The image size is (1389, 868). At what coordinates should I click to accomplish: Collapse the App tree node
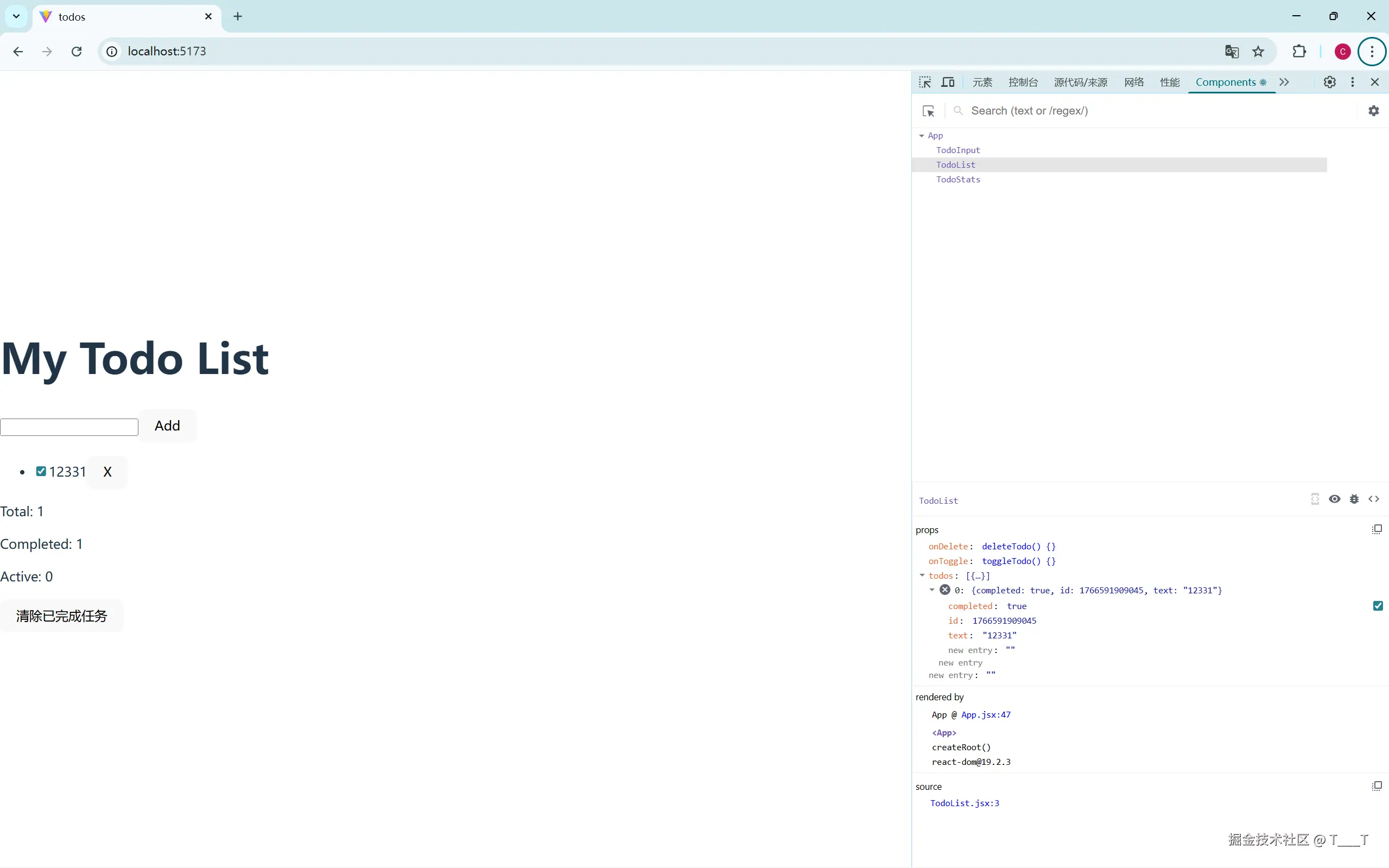coord(922,136)
